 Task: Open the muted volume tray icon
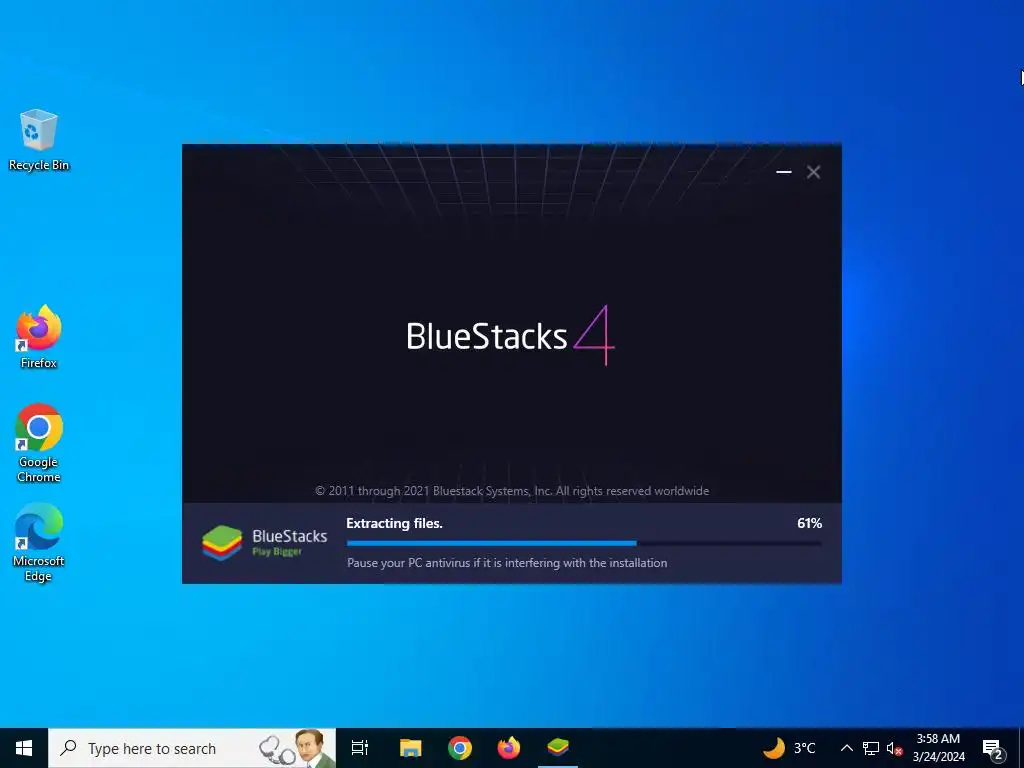tap(894, 748)
